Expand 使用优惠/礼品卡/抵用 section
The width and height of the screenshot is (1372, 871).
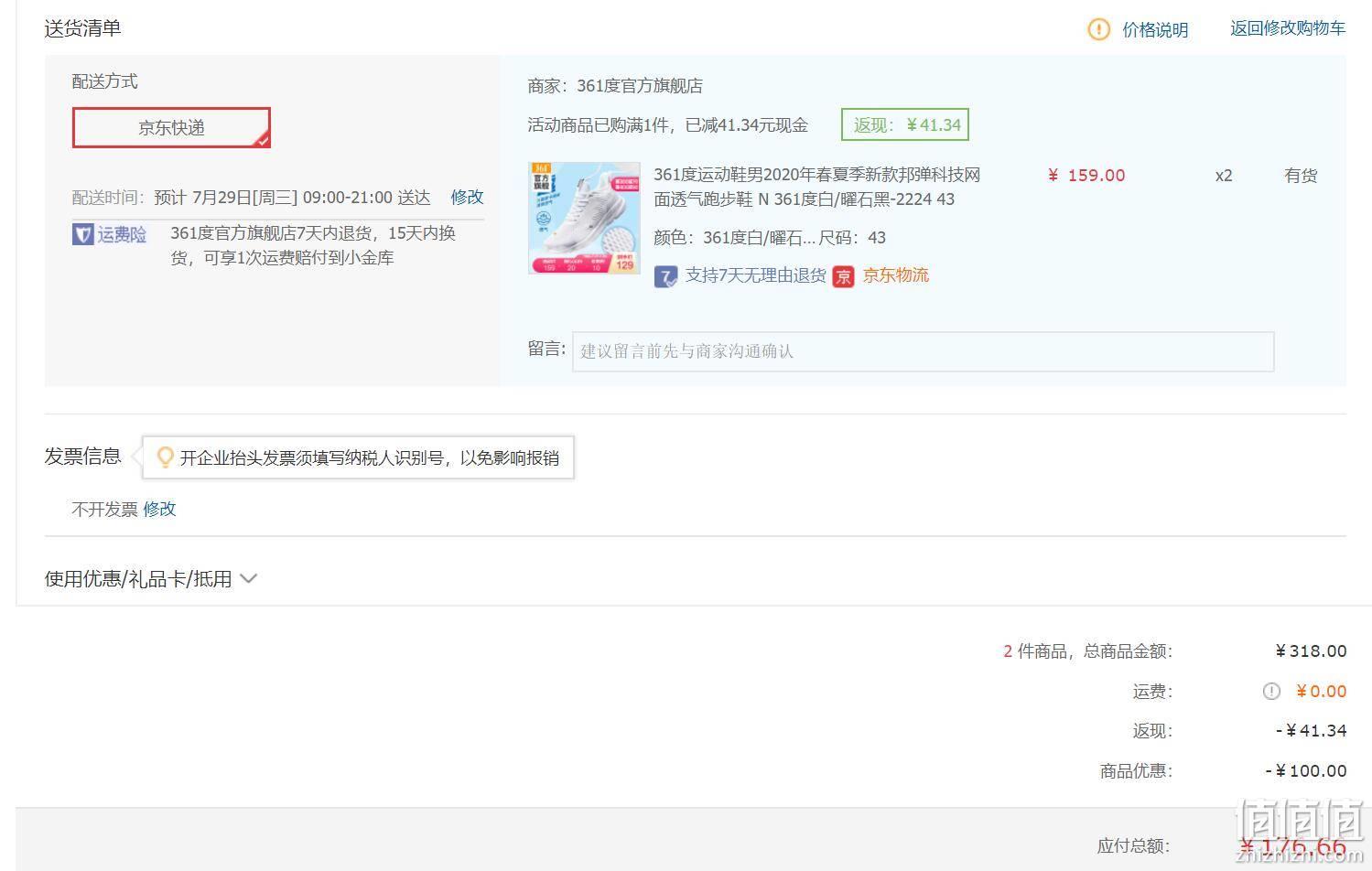pos(151,578)
